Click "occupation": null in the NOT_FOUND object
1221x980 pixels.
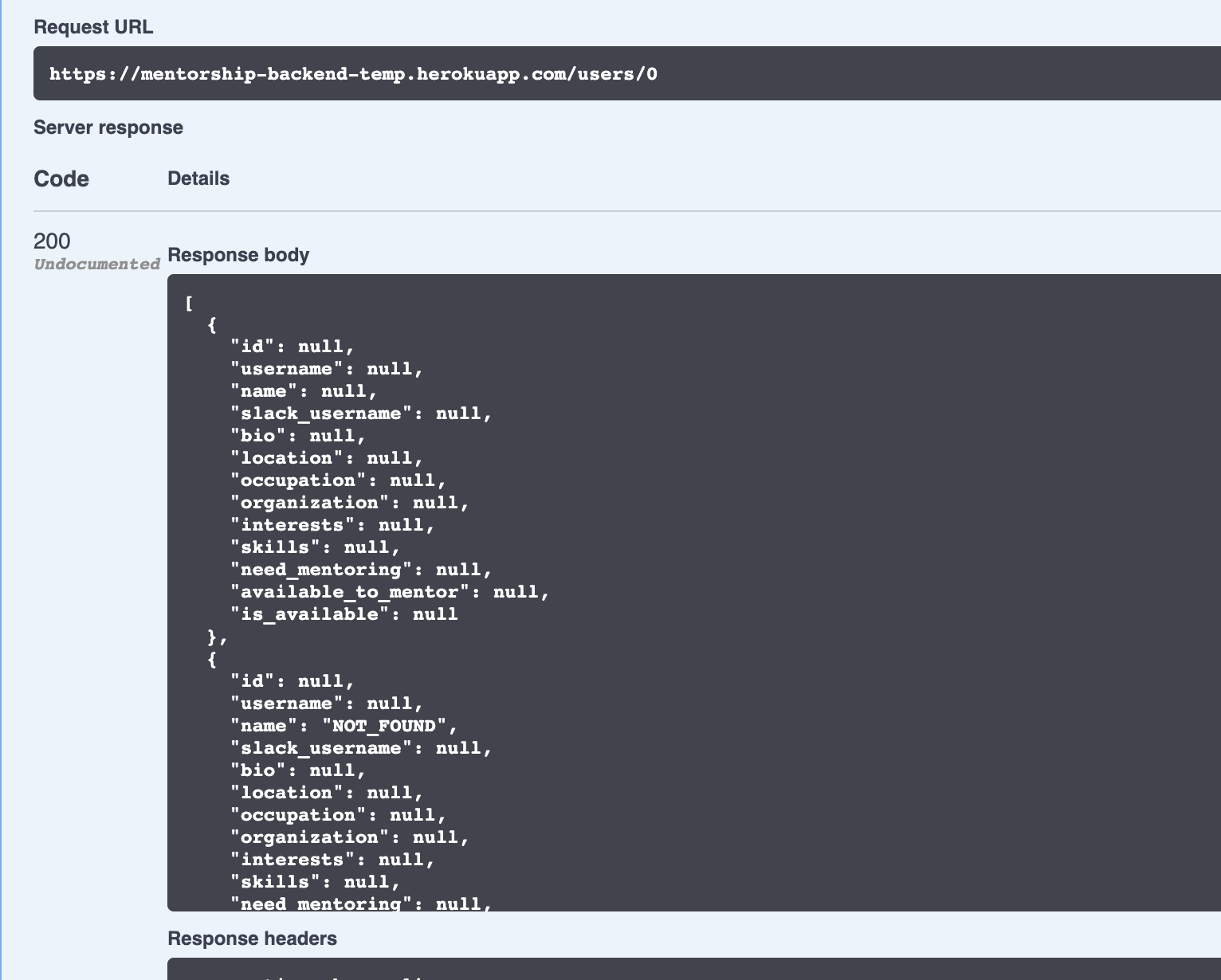coord(338,815)
